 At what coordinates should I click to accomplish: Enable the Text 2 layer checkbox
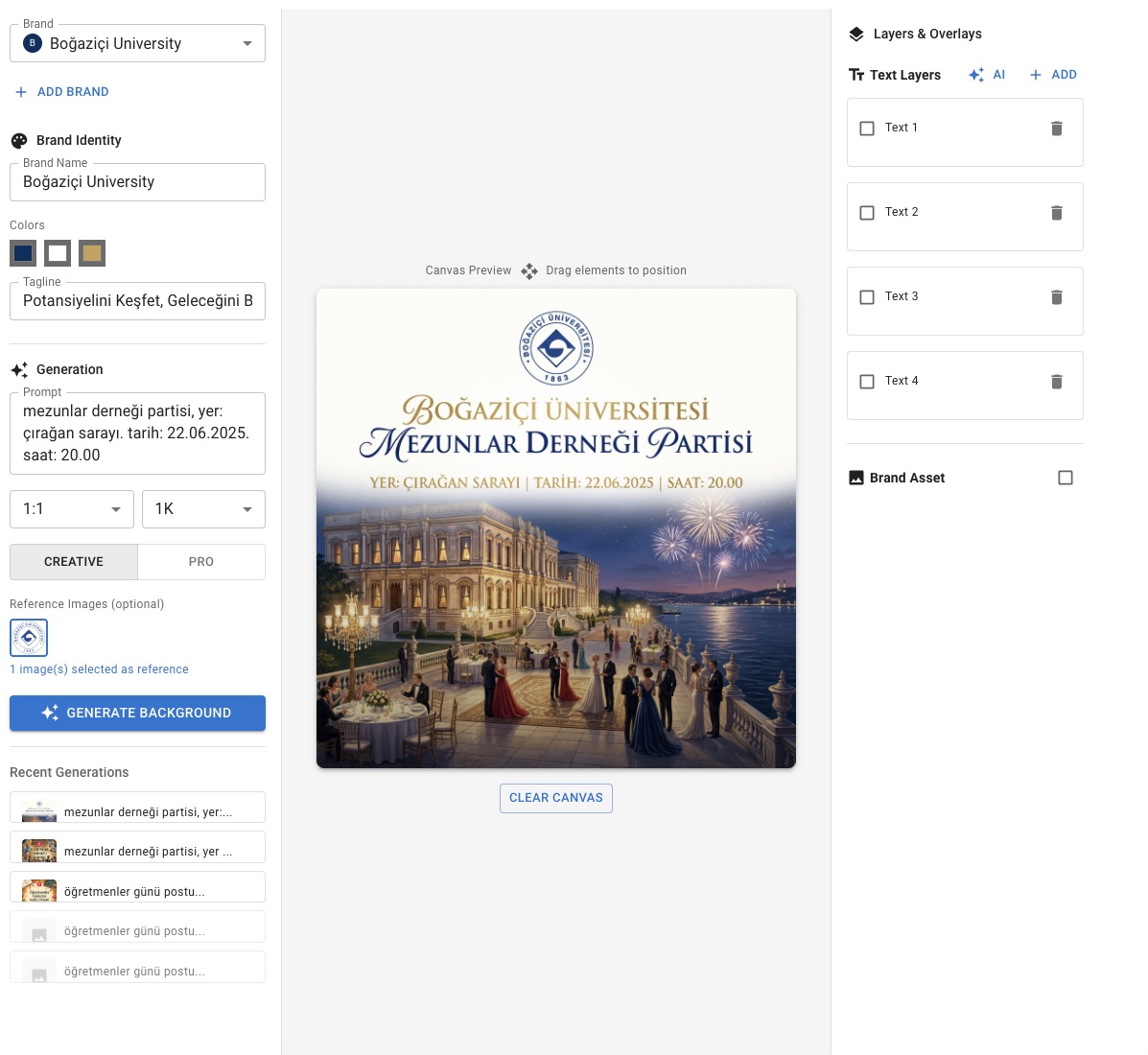[x=867, y=212]
